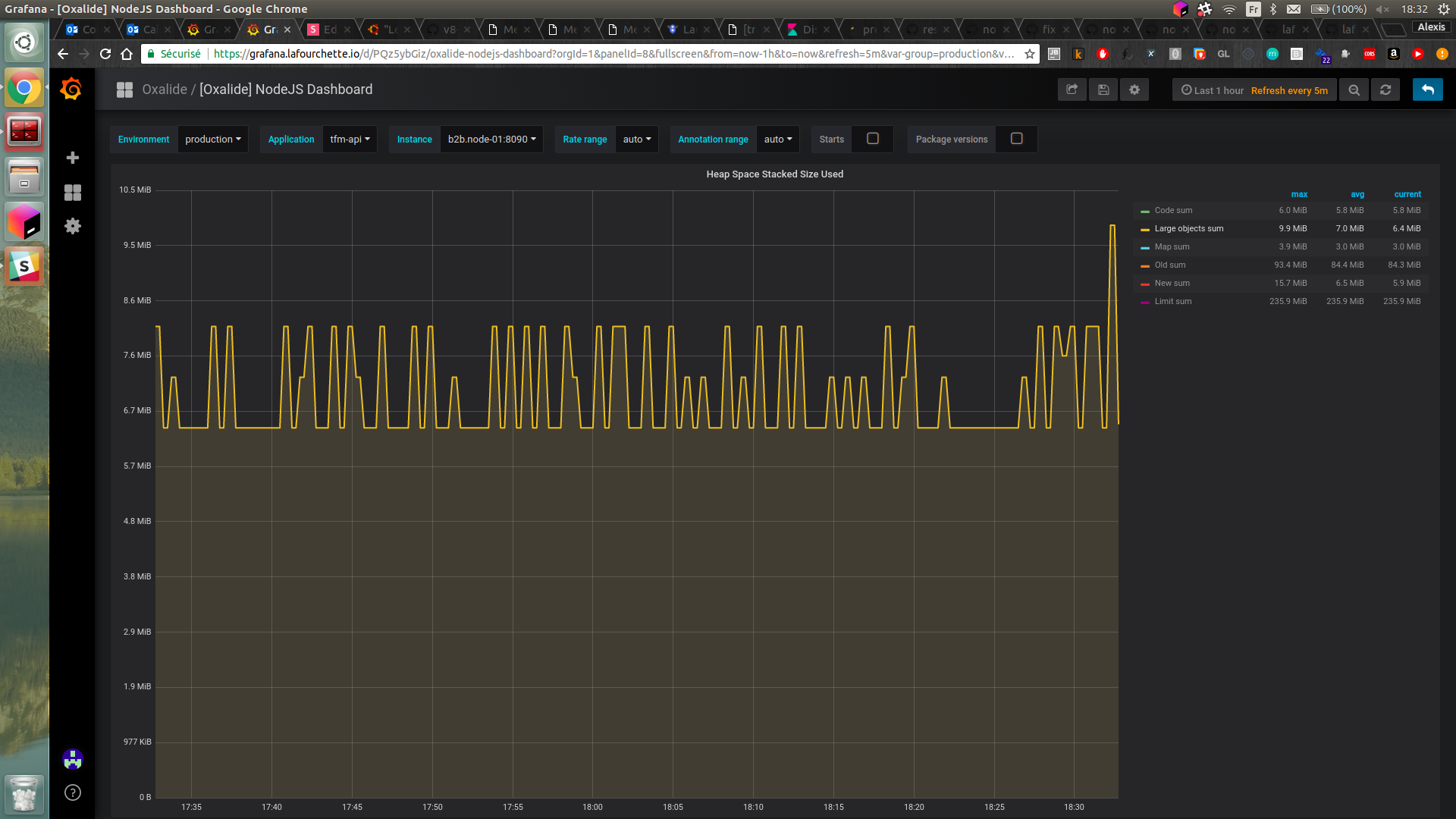Click the blue Back to dashboard arrow
The width and height of the screenshot is (1456, 819).
pyautogui.click(x=1427, y=89)
